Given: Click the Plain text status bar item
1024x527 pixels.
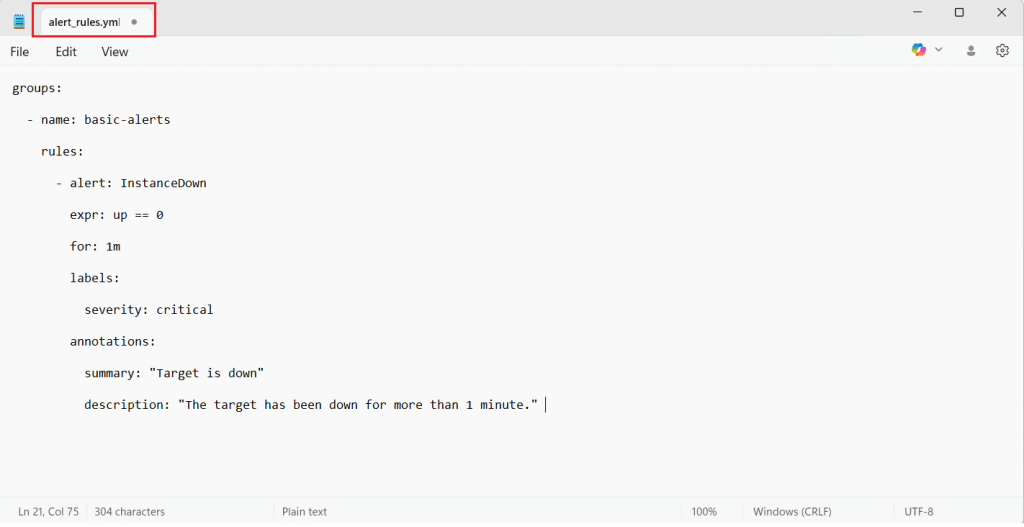Looking at the screenshot, I should (x=304, y=511).
